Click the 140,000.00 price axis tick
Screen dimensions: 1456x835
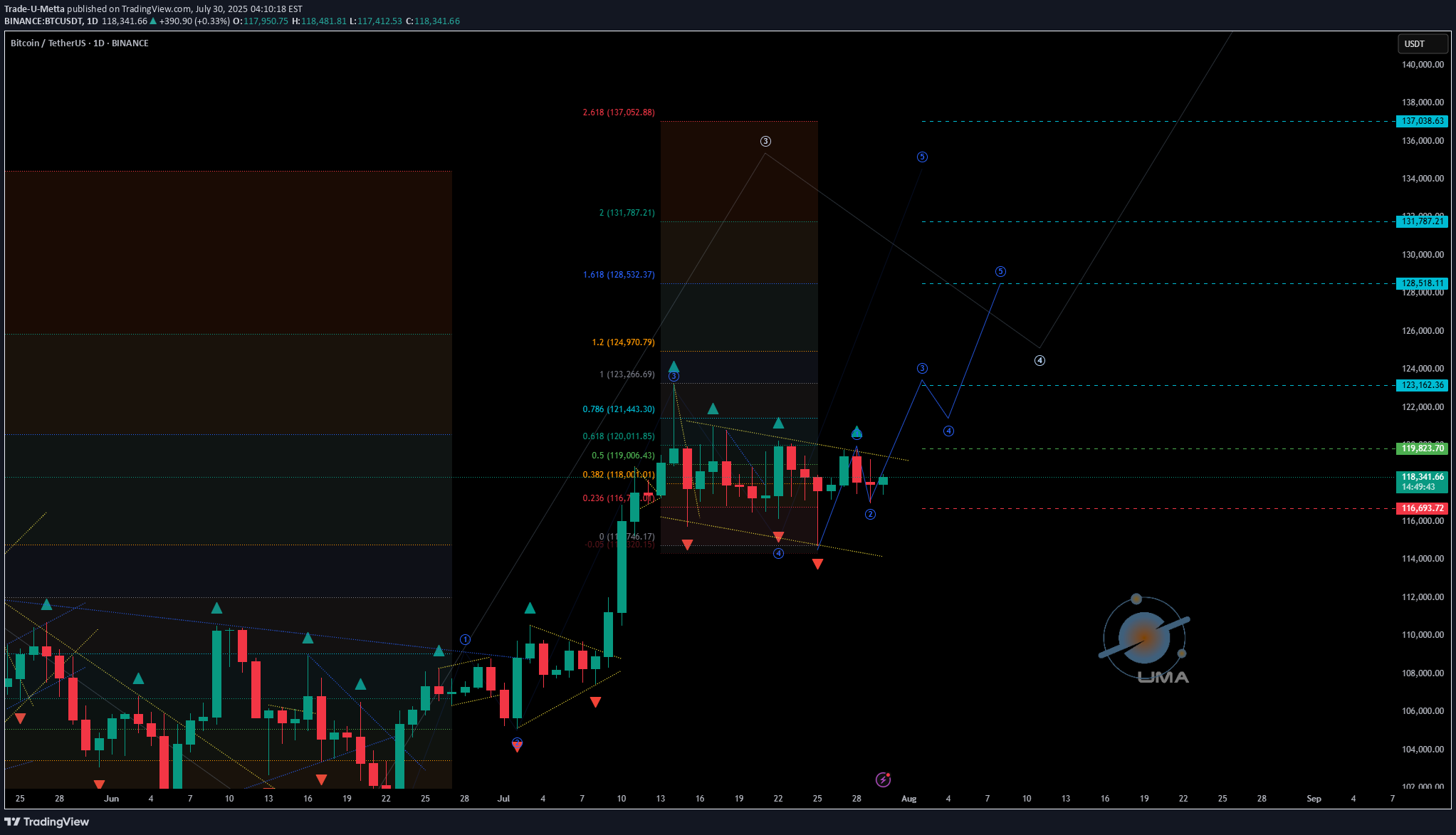(x=1423, y=65)
